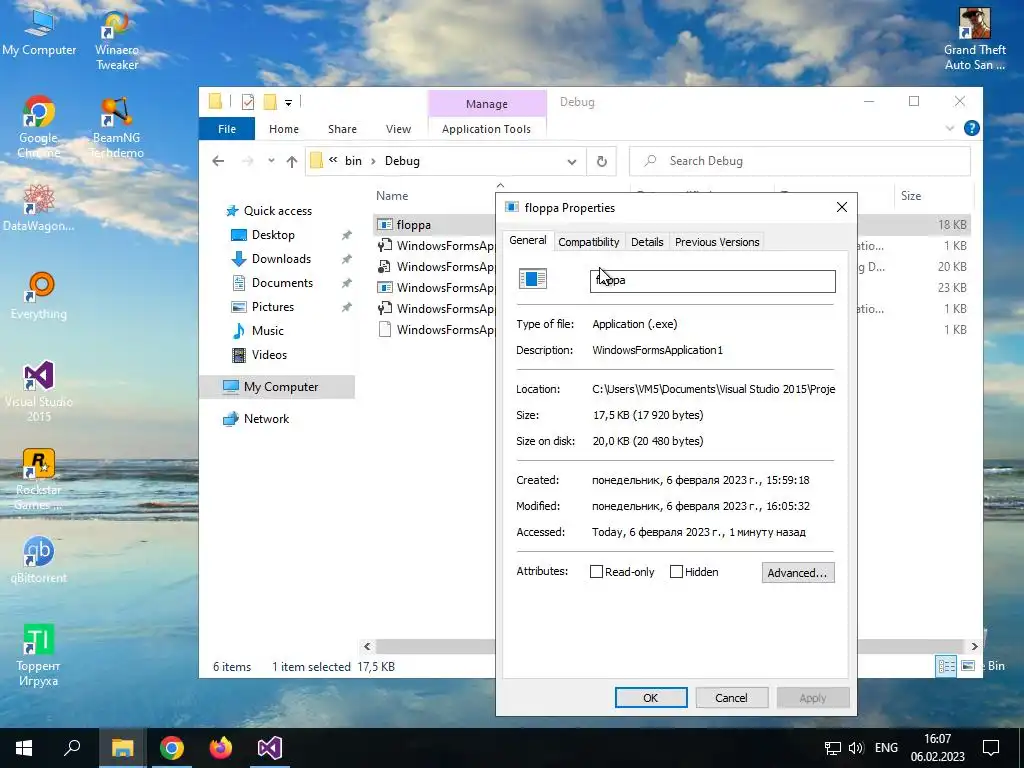Close the floppa Properties dialog
Screen dimensions: 1024x768
842,208
